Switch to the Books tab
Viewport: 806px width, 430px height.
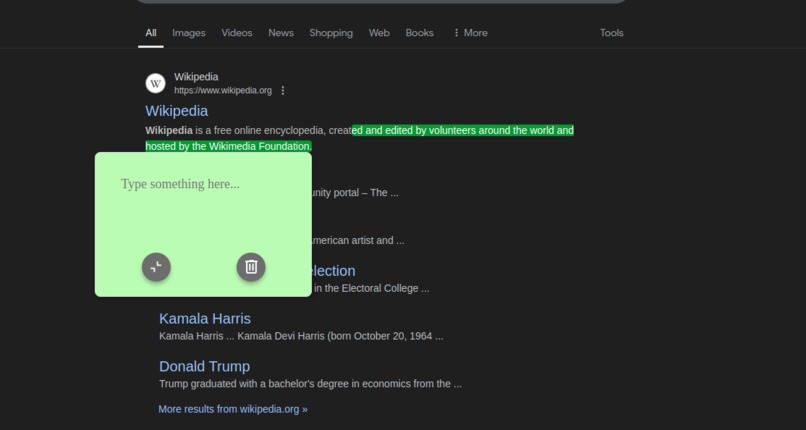click(419, 33)
